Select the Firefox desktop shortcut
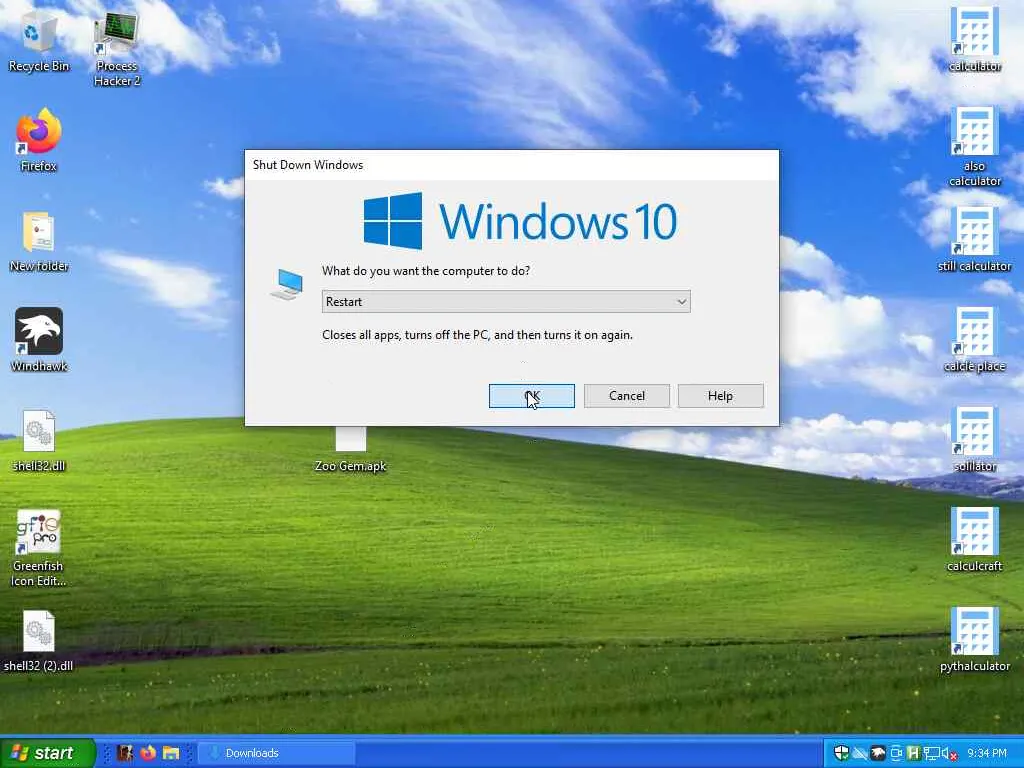Image resolution: width=1024 pixels, height=768 pixels. tap(39, 140)
